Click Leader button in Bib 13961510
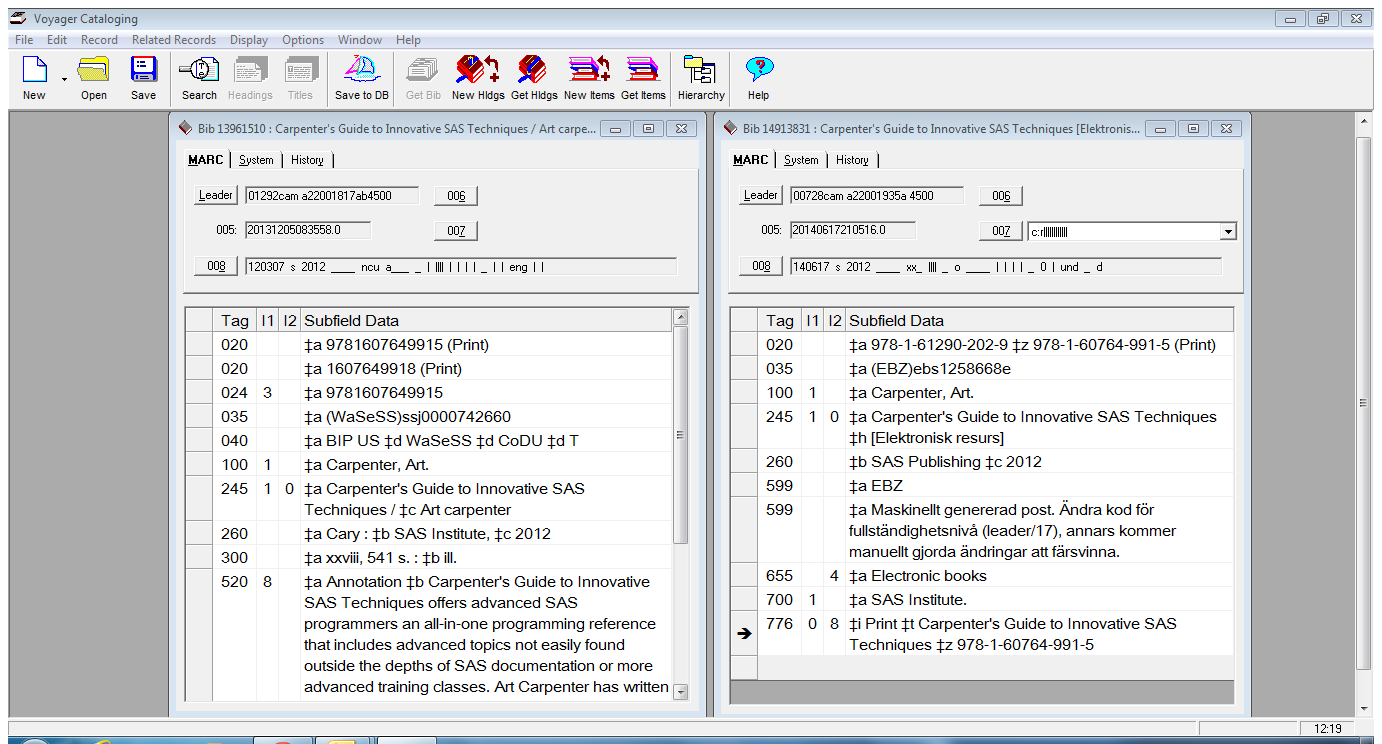 pos(216,195)
